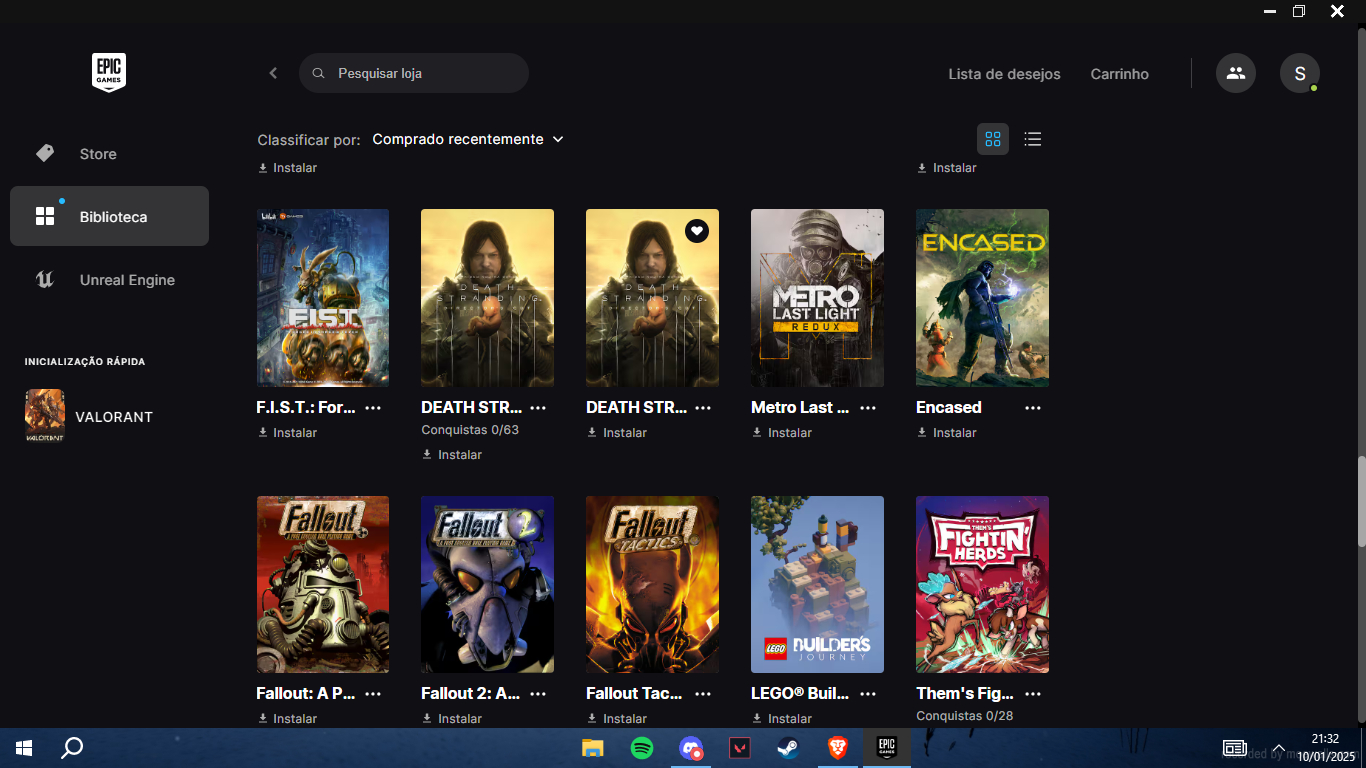Open more options for Fallout 2
This screenshot has height=768, width=1366.
pos(538,694)
